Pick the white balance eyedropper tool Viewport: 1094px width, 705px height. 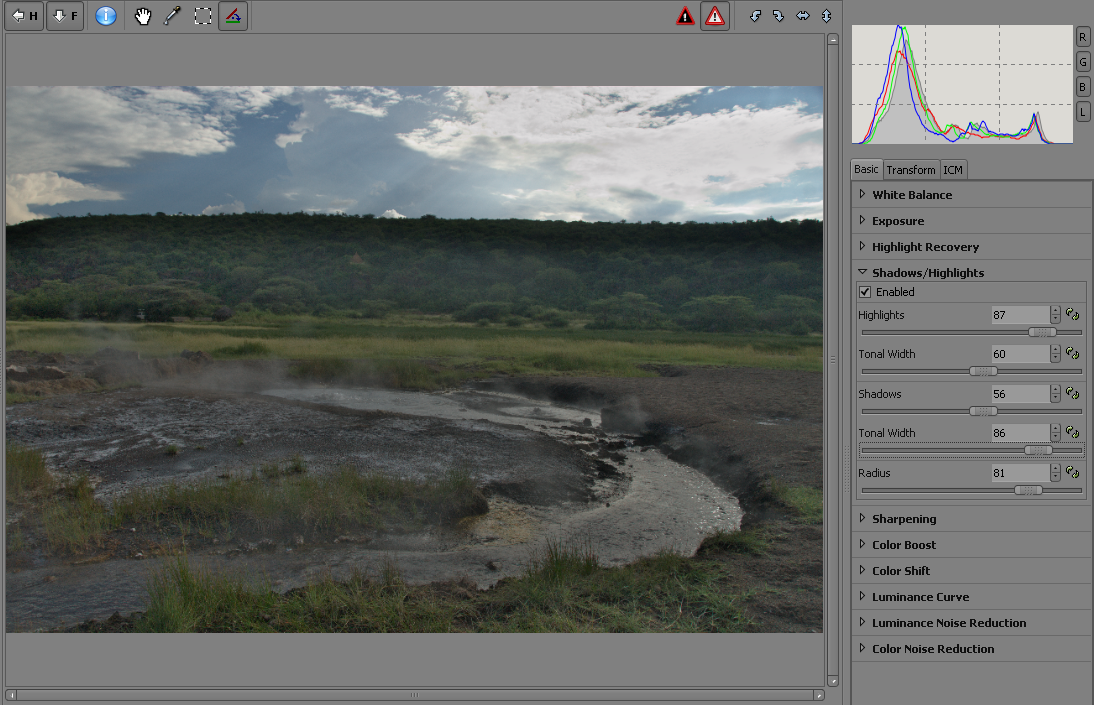pyautogui.click(x=172, y=16)
